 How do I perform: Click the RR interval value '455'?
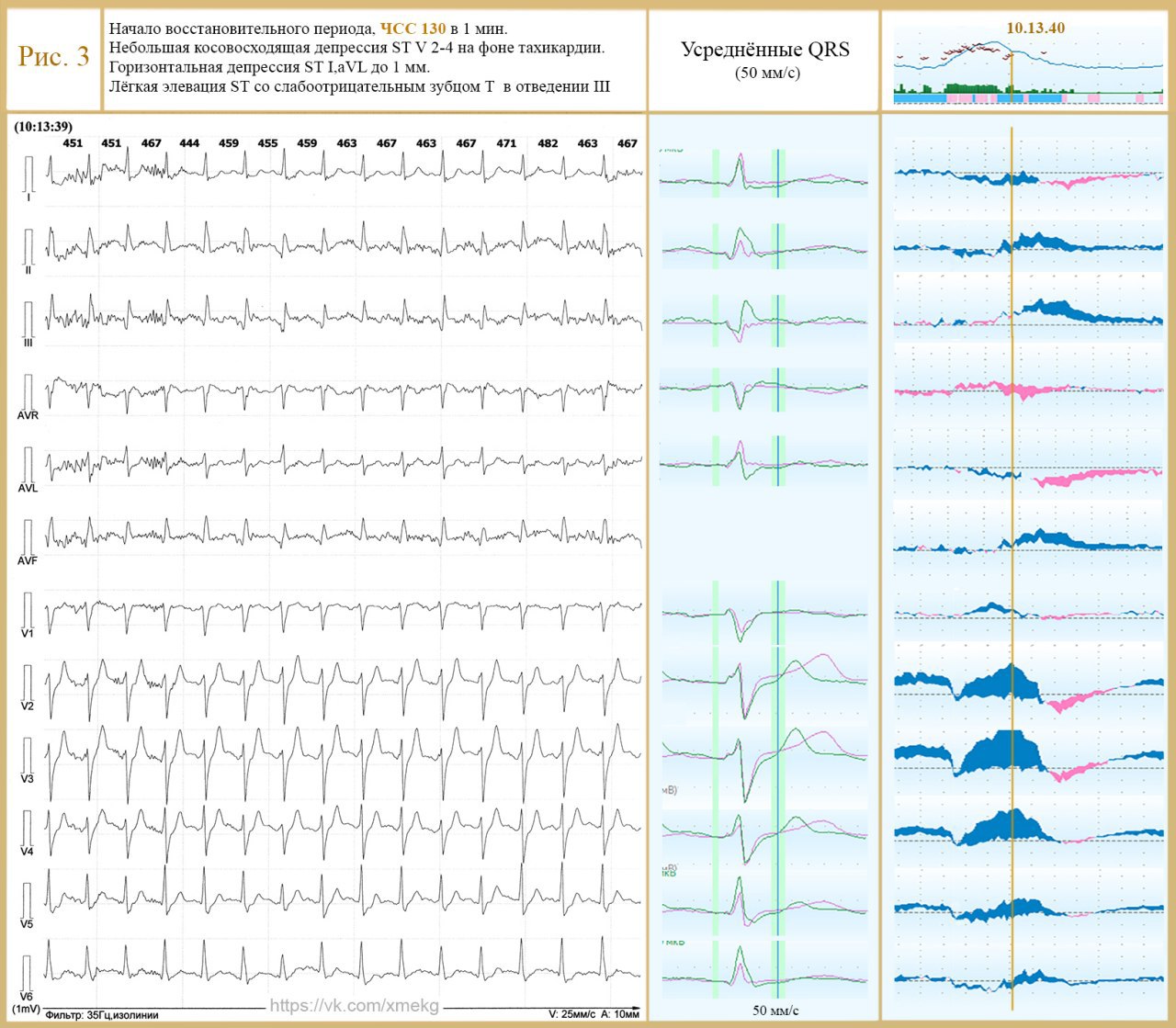267,143
